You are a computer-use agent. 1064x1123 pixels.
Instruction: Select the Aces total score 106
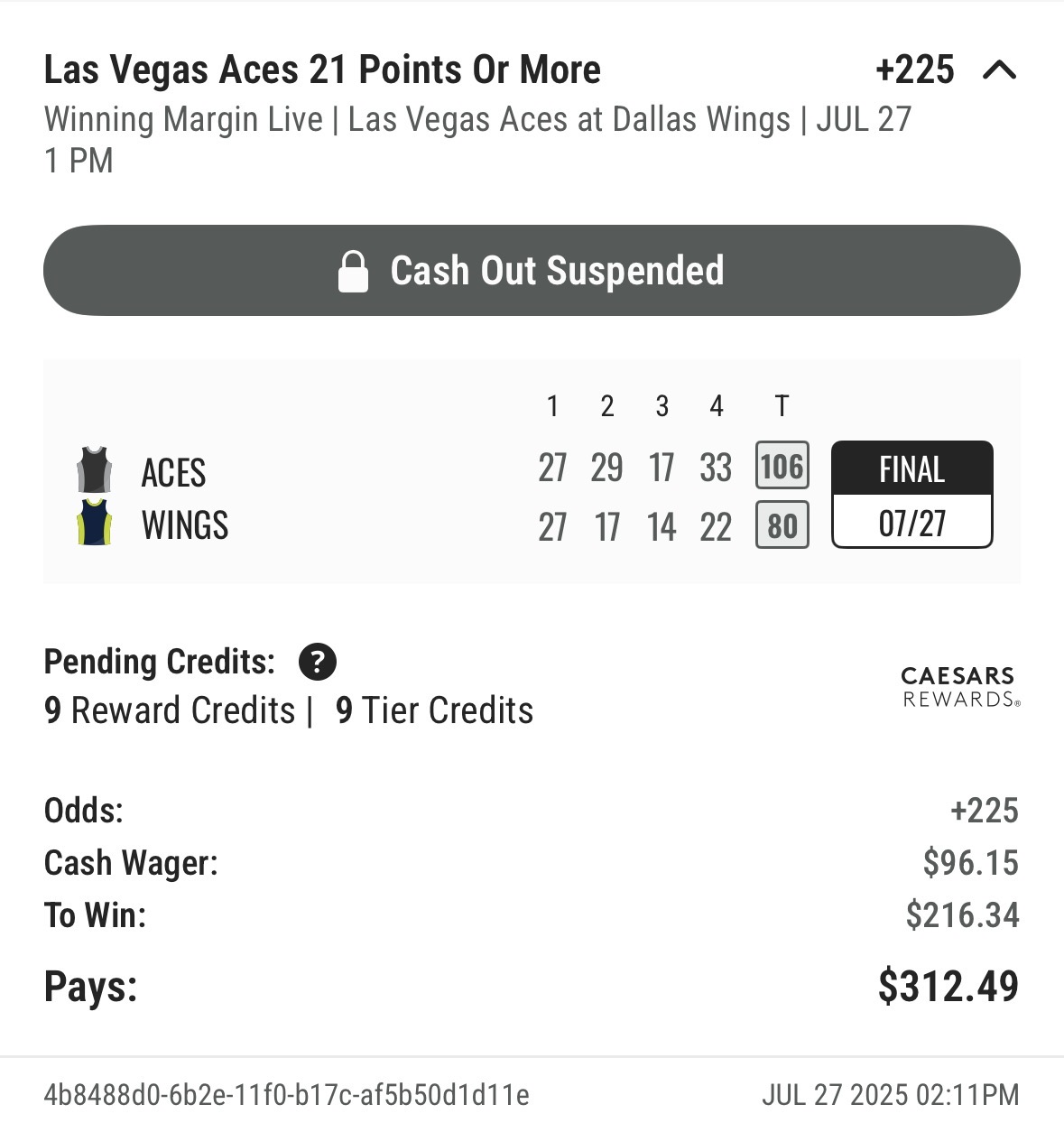pyautogui.click(x=782, y=467)
